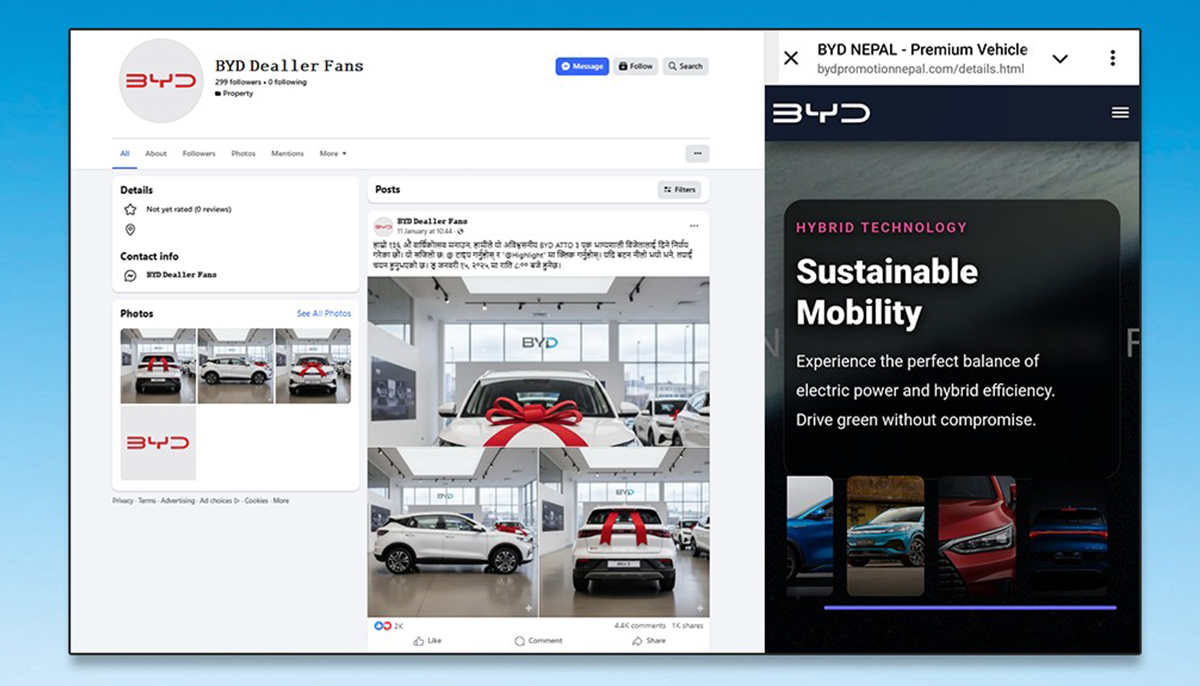Expand the More tab dropdown
This screenshot has height=686, width=1200.
tap(333, 154)
